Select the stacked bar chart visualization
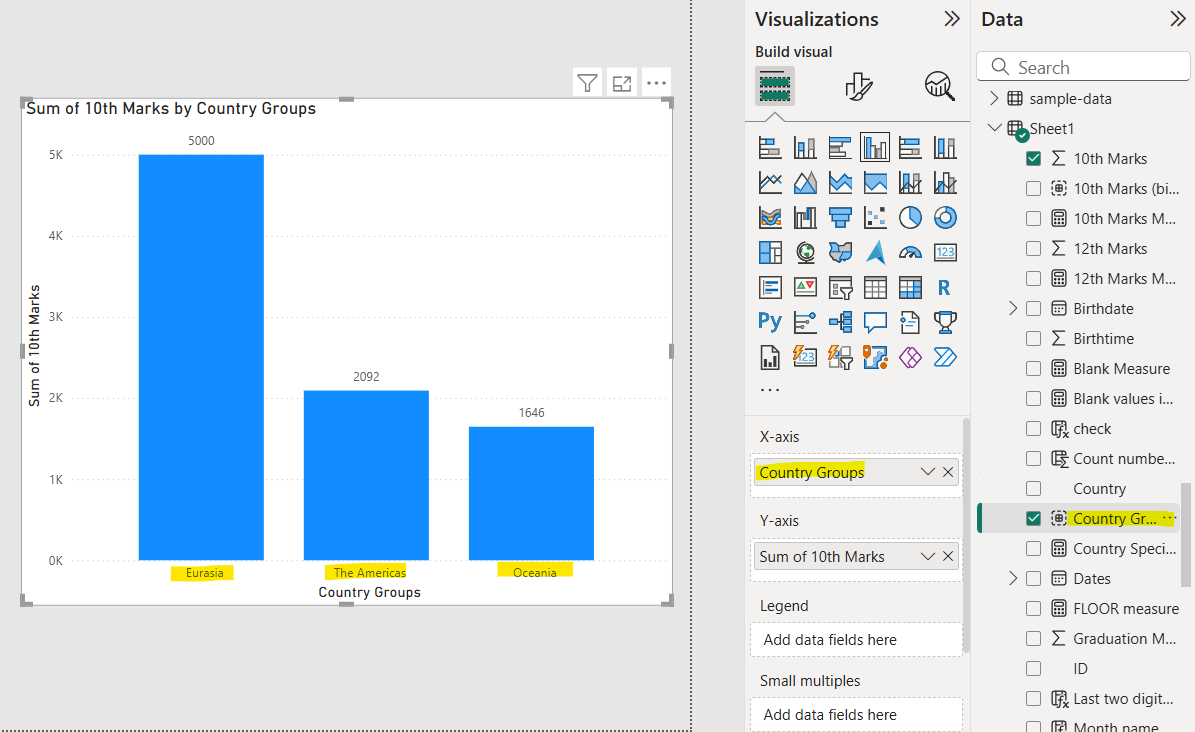The height and width of the screenshot is (732, 1195). click(x=770, y=147)
